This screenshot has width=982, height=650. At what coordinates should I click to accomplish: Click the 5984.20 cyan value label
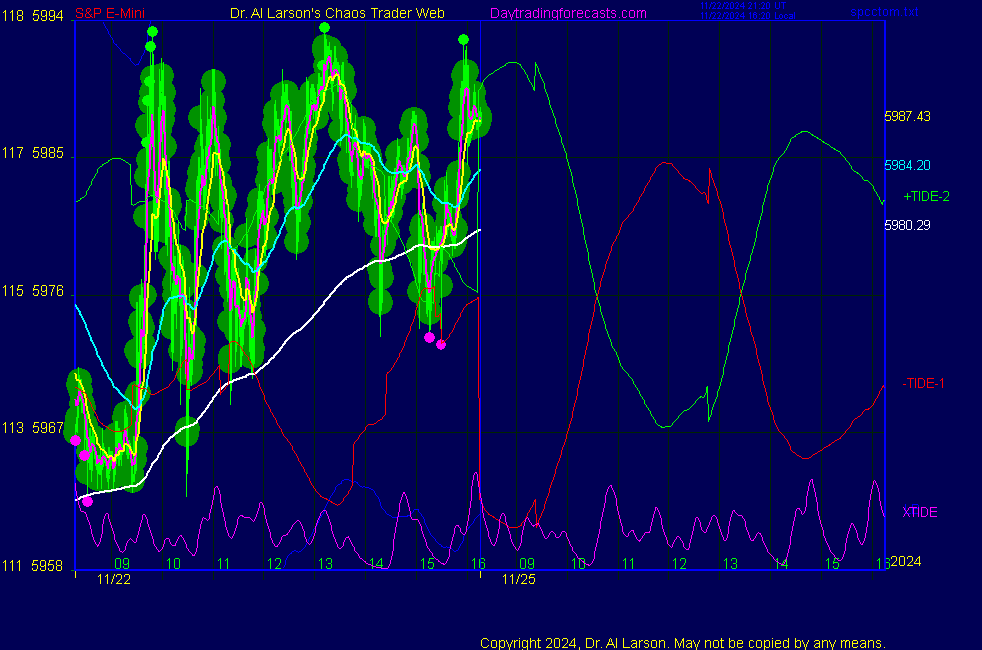[x=907, y=165]
